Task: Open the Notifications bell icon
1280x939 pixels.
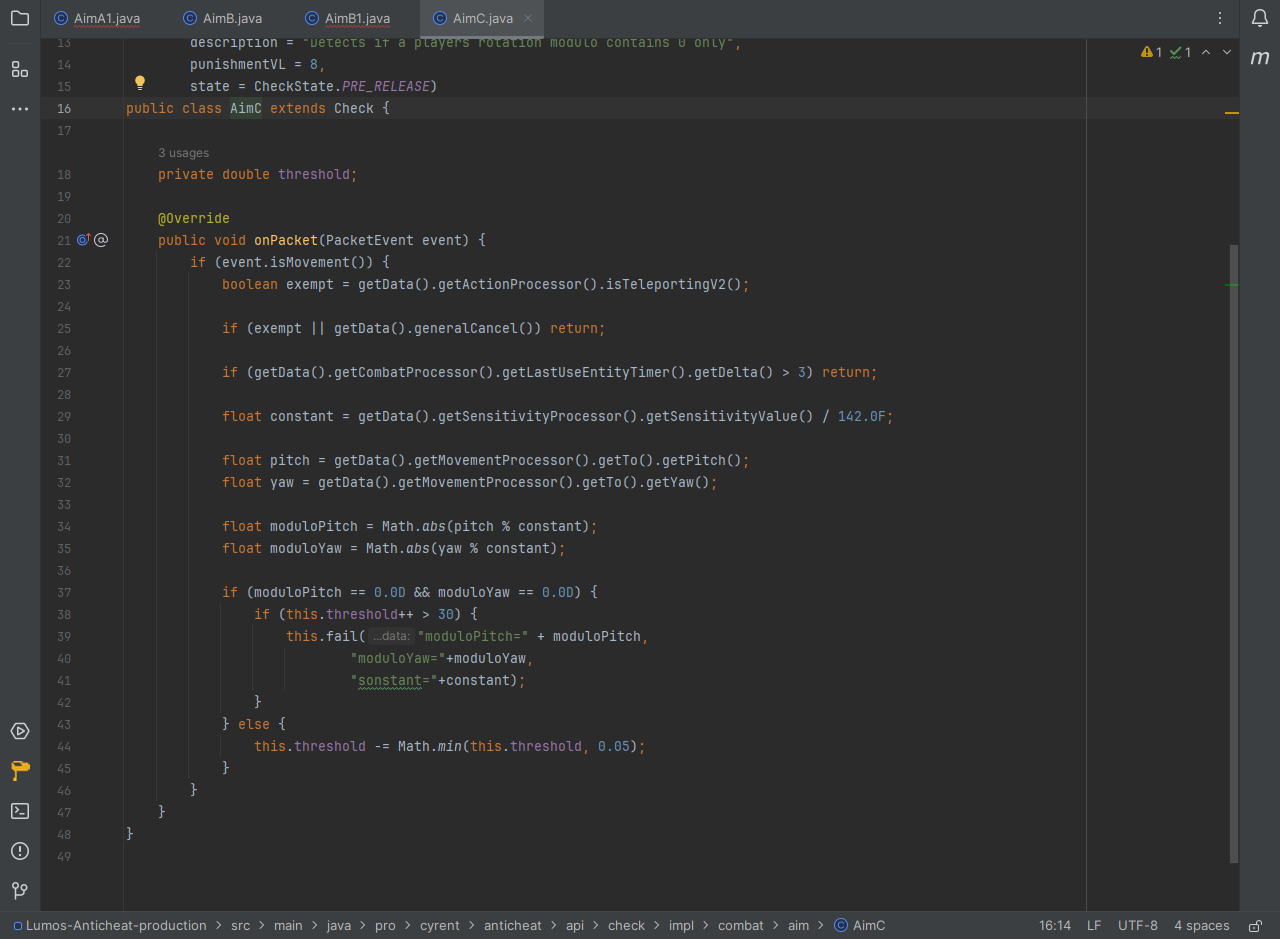Action: (1260, 18)
